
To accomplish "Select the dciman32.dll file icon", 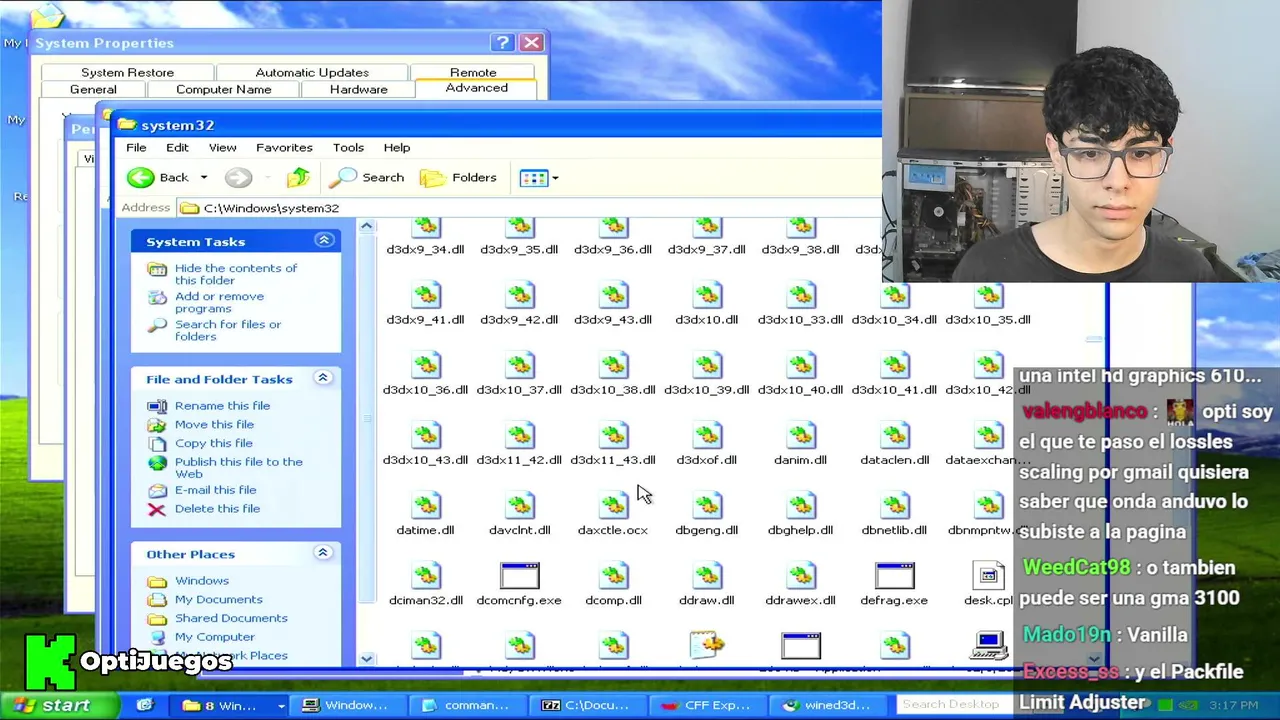I will (426, 576).
